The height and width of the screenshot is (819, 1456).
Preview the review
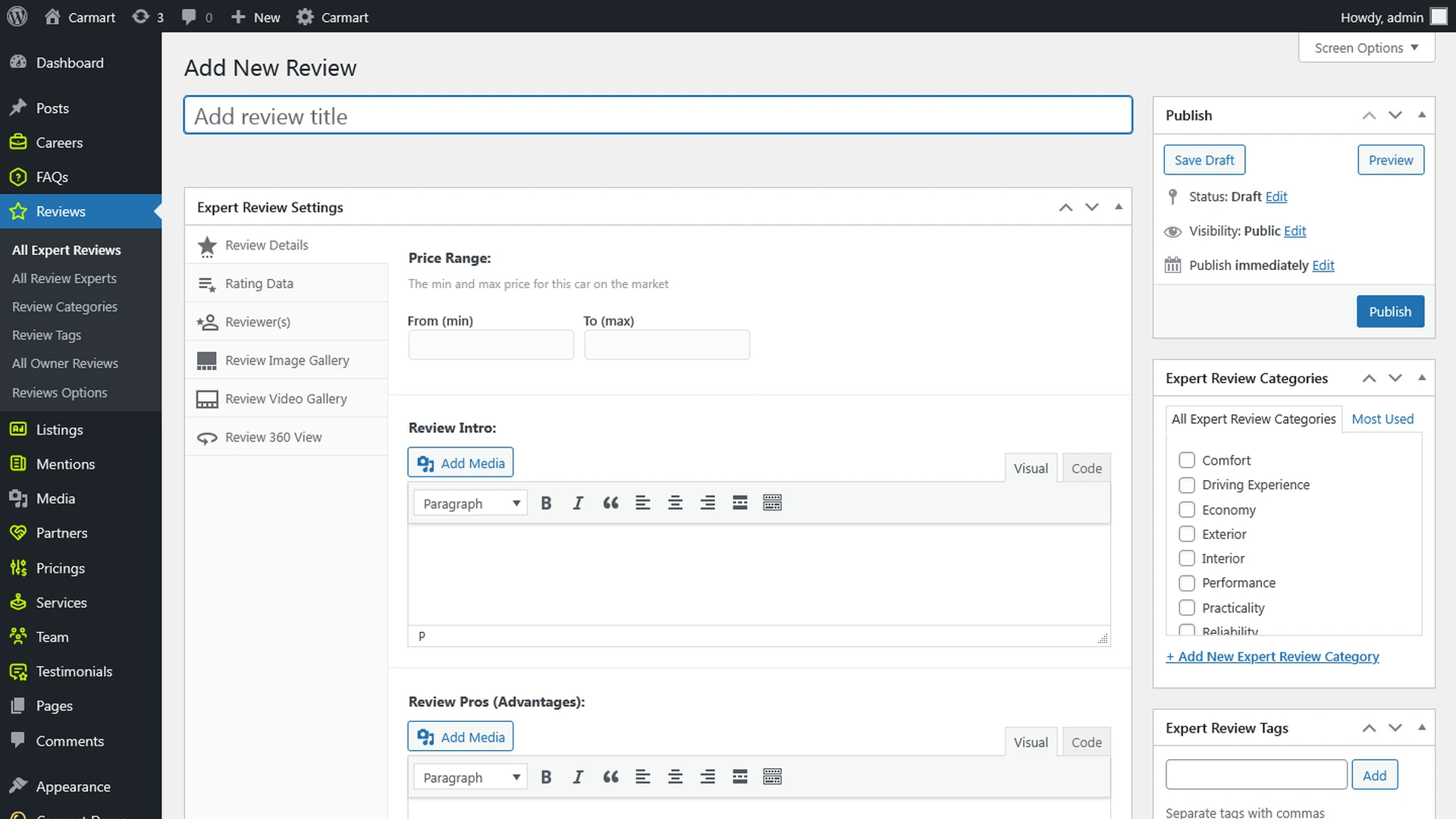pyautogui.click(x=1391, y=160)
